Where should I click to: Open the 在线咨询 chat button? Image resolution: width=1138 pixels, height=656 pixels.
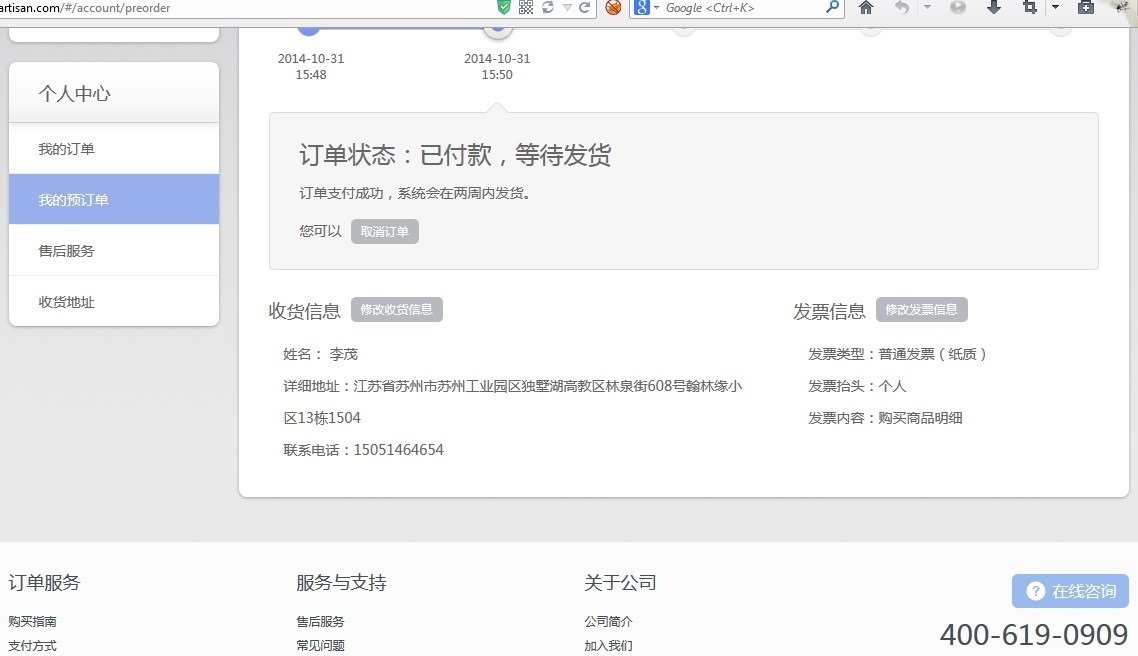[x=1071, y=591]
